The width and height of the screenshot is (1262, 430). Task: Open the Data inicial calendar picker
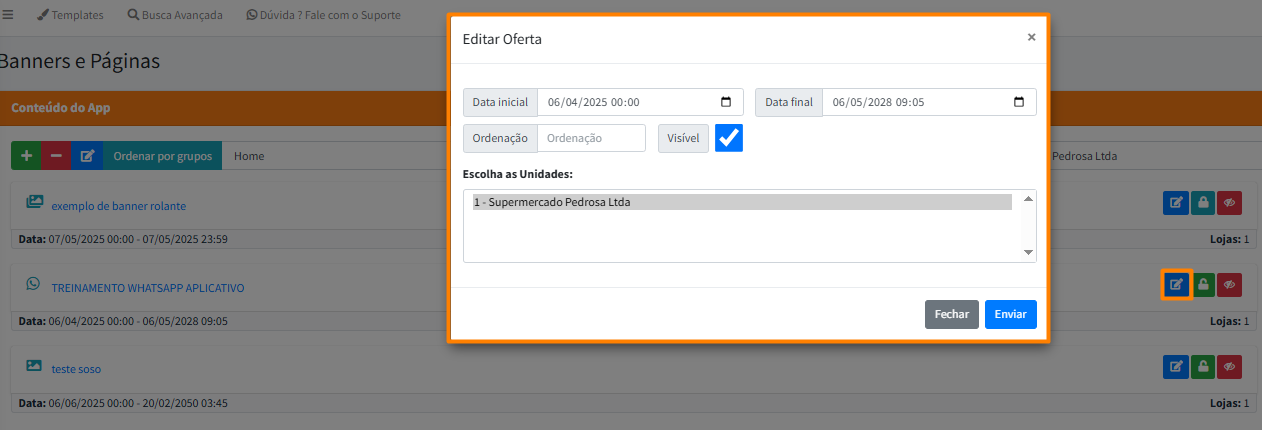[x=726, y=102]
